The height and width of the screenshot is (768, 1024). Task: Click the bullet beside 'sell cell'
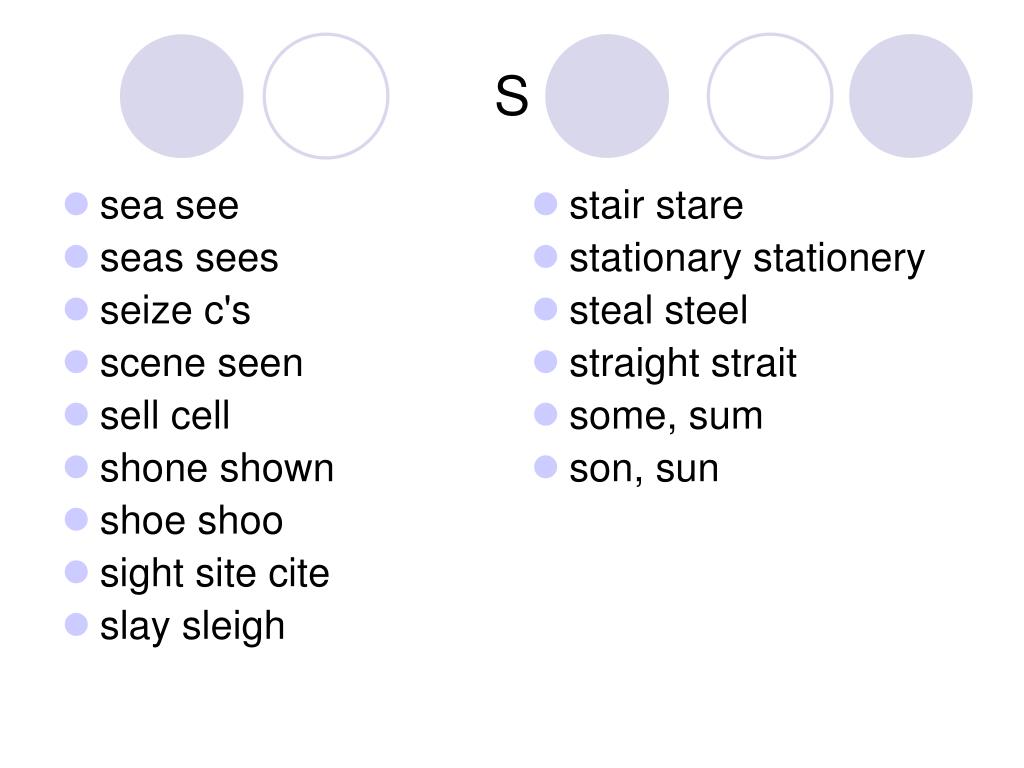(76, 414)
